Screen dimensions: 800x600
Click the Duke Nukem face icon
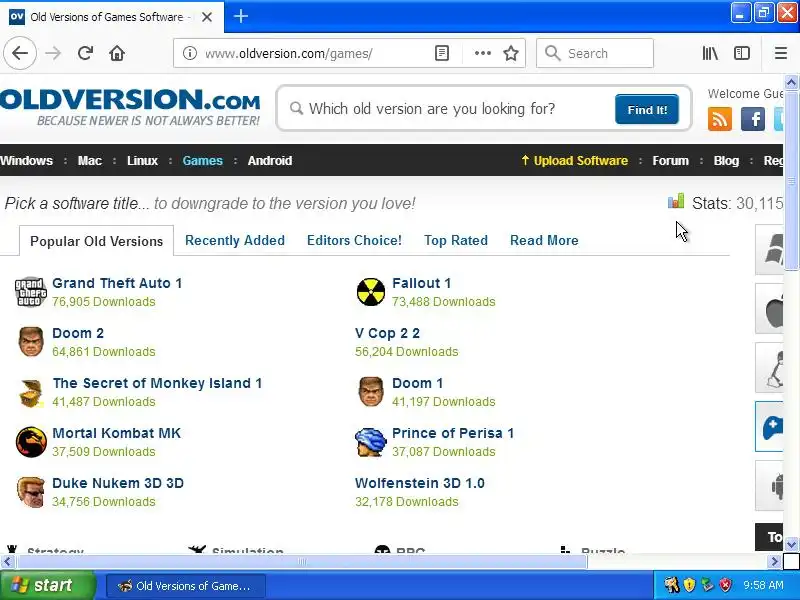point(31,492)
